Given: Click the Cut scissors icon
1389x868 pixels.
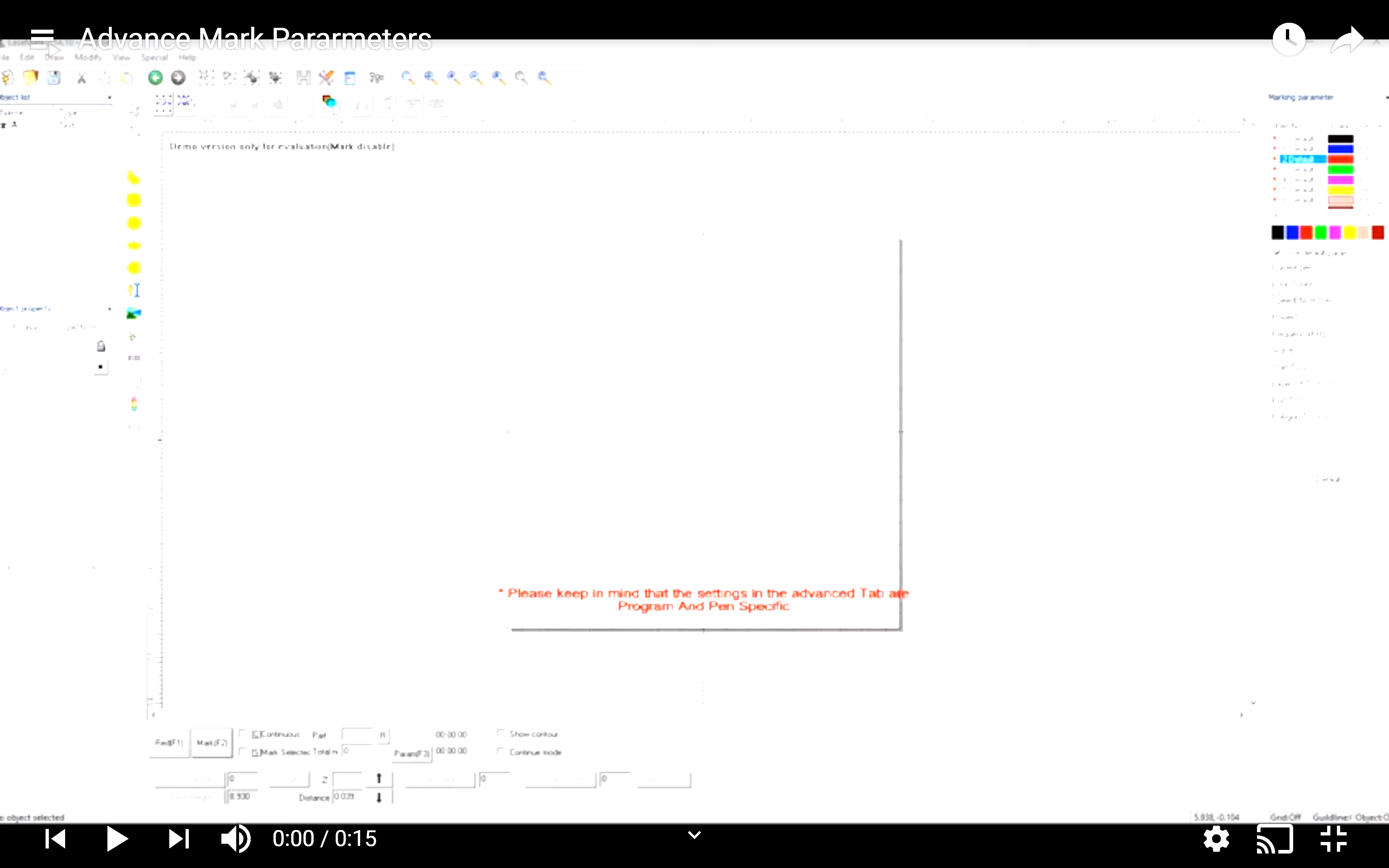Looking at the screenshot, I should pos(81,78).
